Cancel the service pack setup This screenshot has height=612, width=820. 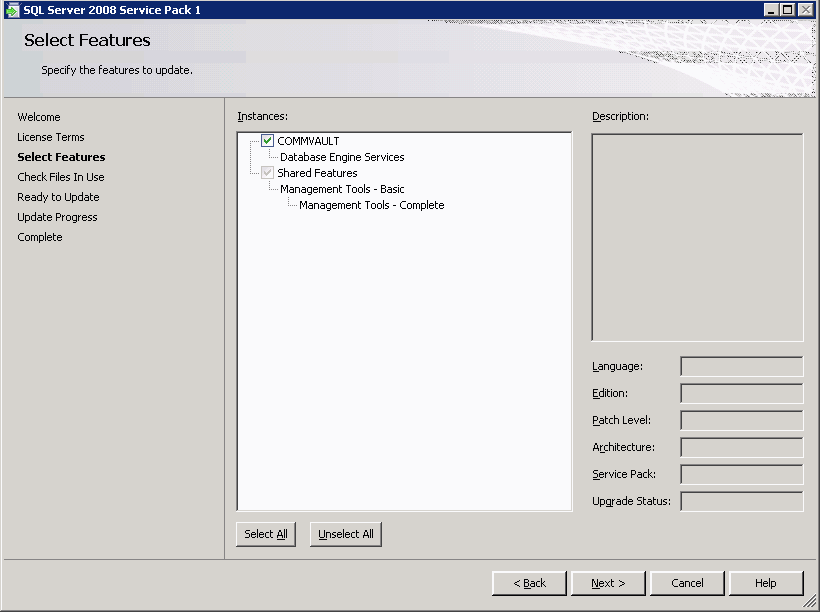tap(687, 583)
